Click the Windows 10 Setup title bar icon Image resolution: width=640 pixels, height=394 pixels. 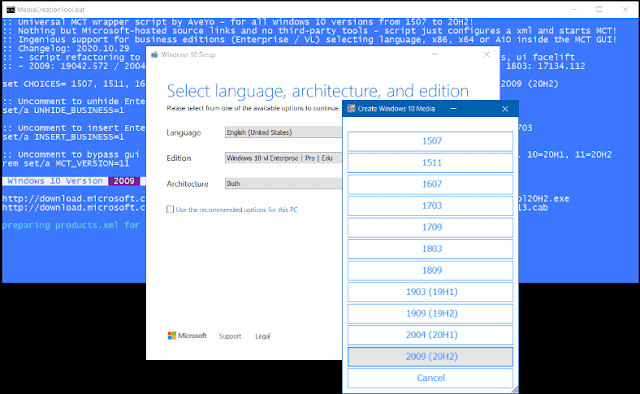pyautogui.click(x=154, y=55)
